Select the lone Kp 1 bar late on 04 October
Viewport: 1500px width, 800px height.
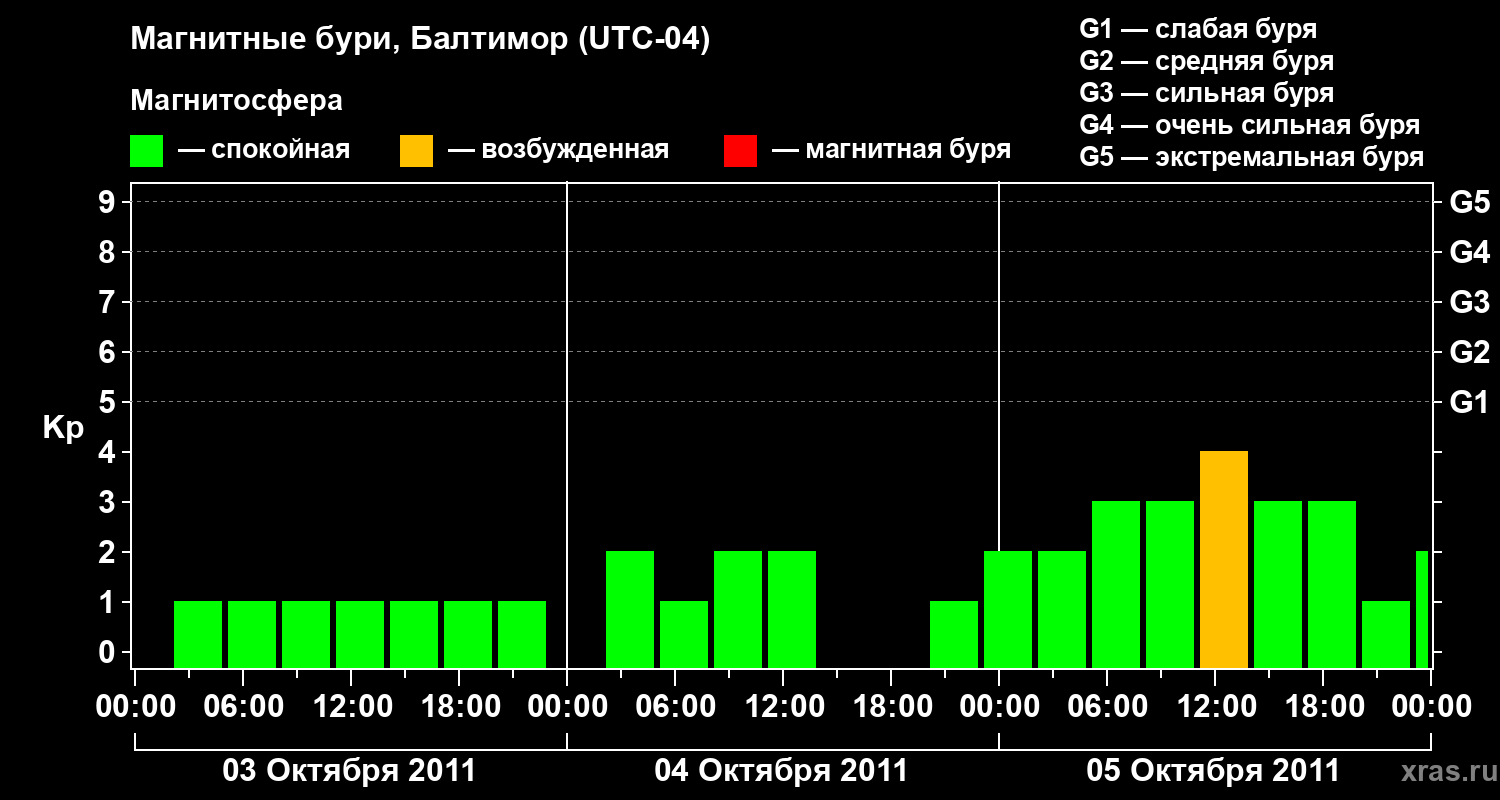click(x=954, y=635)
